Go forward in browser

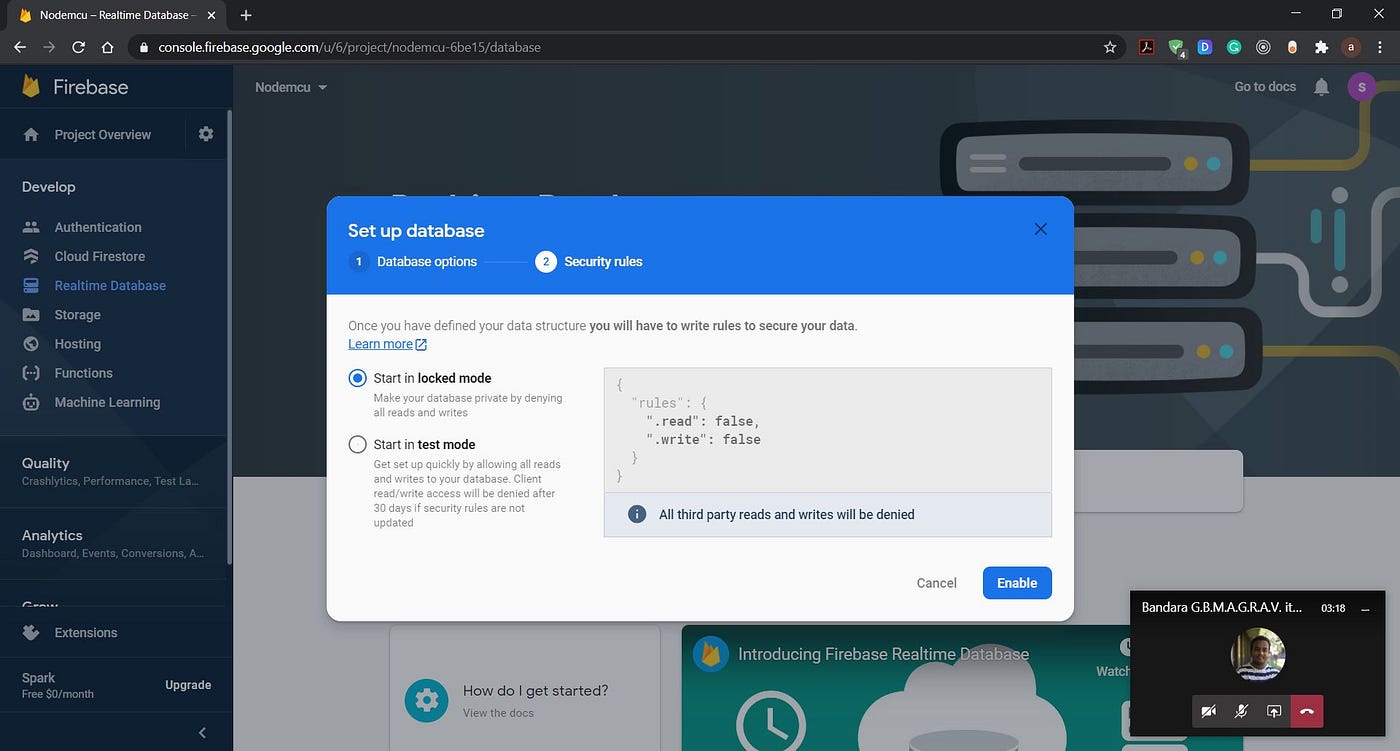point(48,47)
